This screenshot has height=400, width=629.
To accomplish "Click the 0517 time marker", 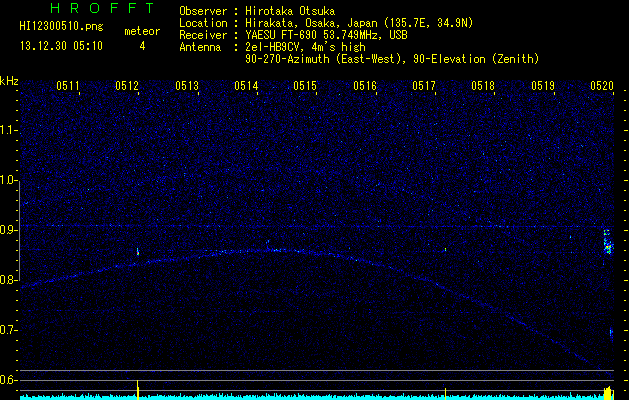I will click(424, 86).
